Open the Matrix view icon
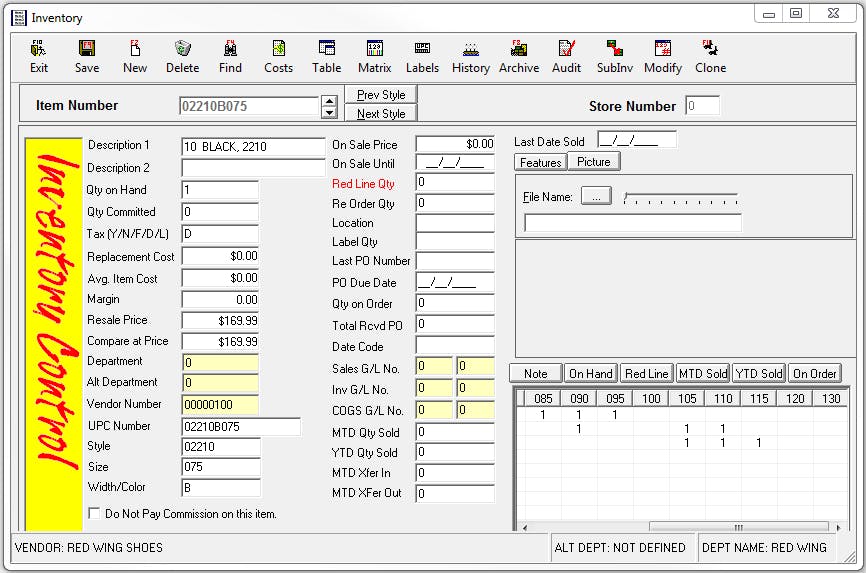This screenshot has height=573, width=866. 374,56
